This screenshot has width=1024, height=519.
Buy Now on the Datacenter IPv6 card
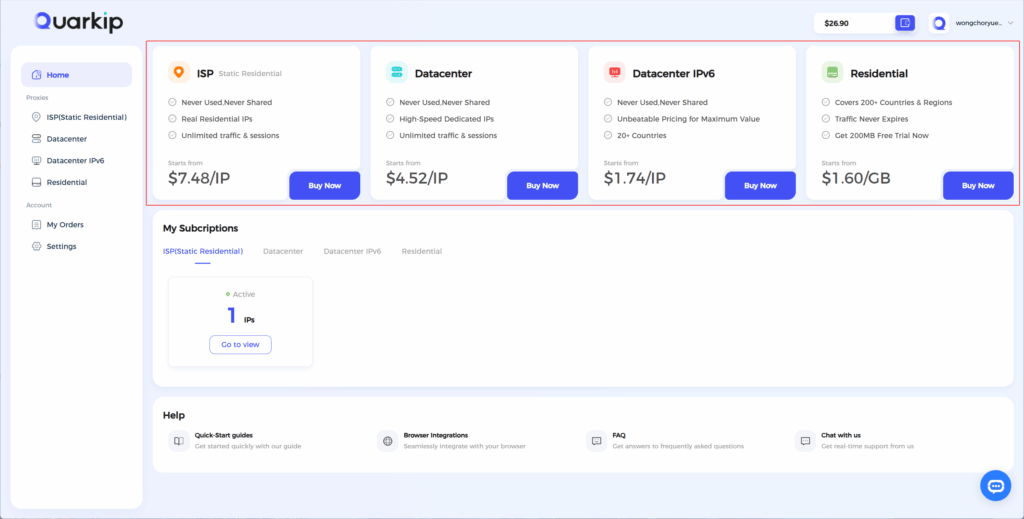[760, 185]
